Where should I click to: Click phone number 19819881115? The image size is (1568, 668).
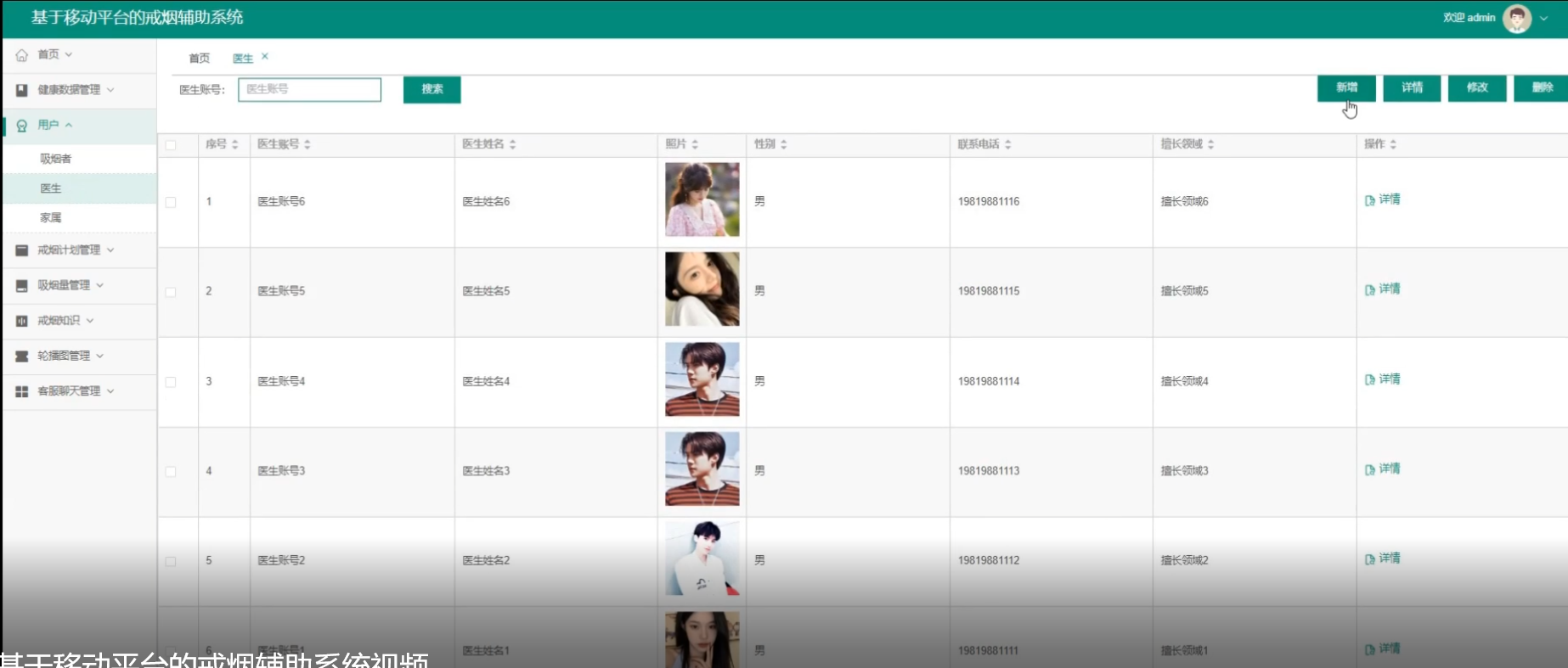point(989,291)
